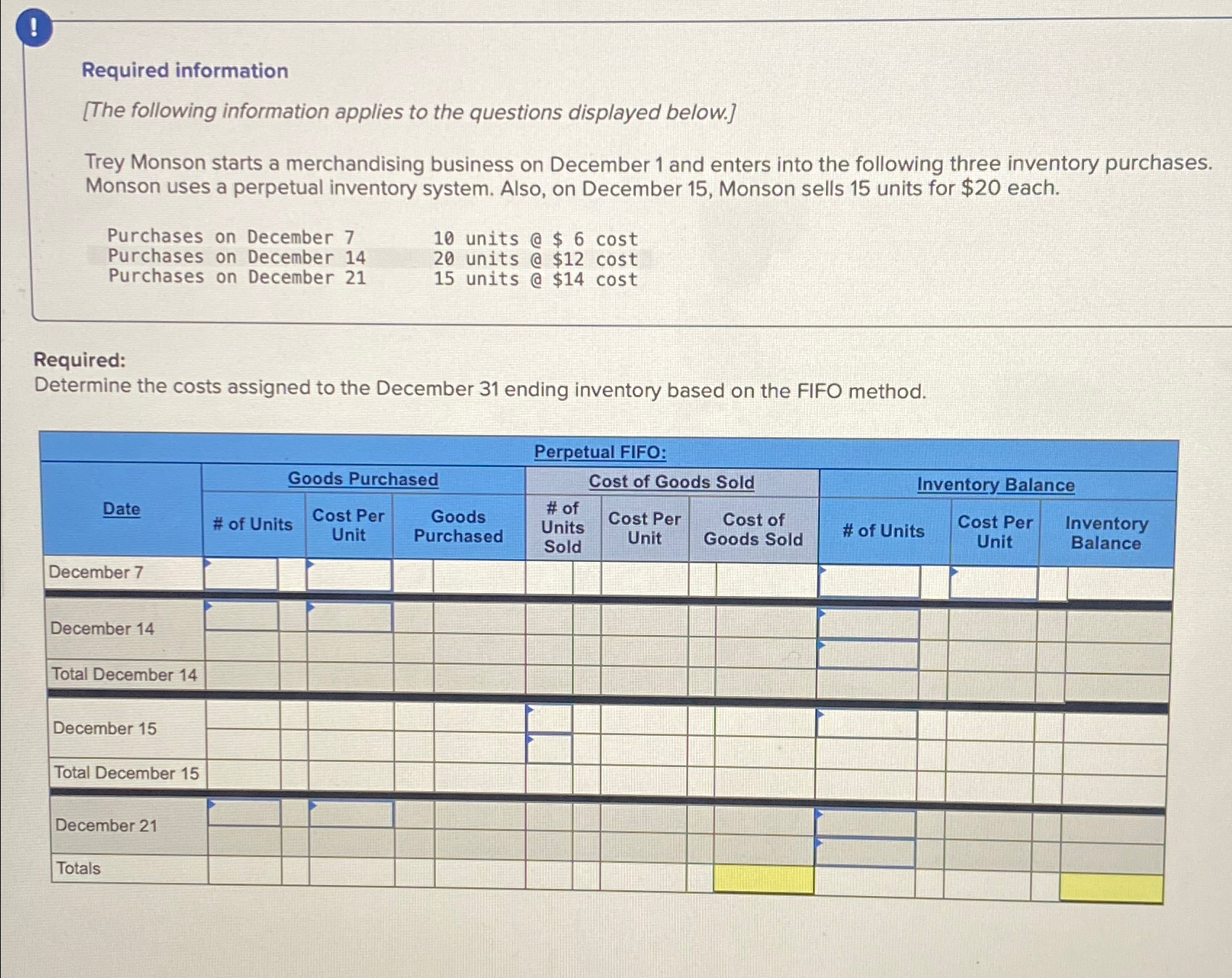Click the Cost of Goods Sold section header

(671, 481)
